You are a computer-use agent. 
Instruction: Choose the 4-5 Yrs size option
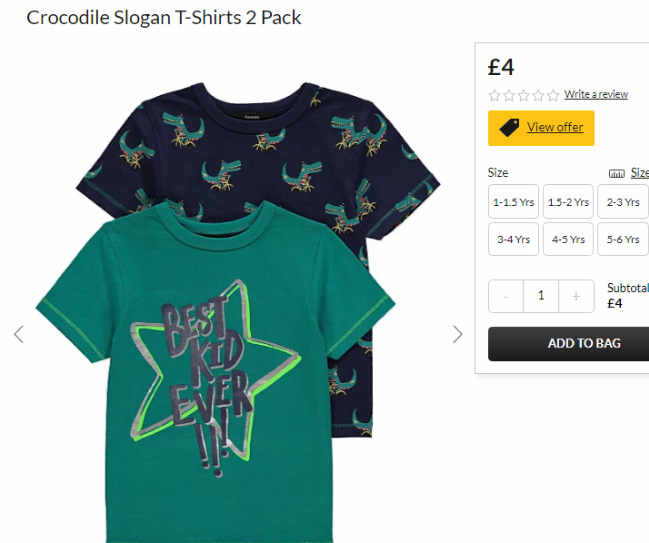pos(568,239)
